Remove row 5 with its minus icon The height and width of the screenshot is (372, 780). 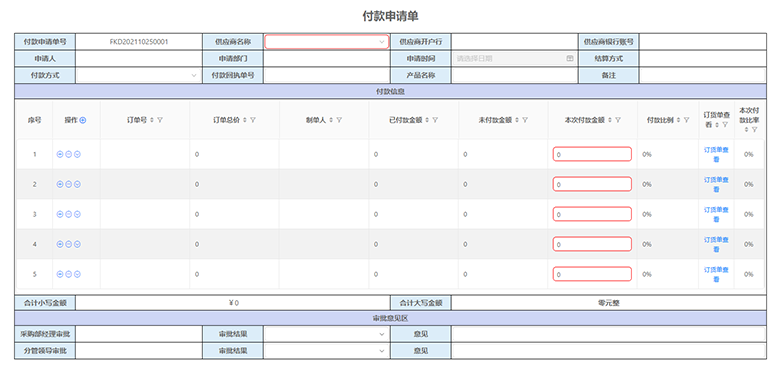click(x=69, y=274)
